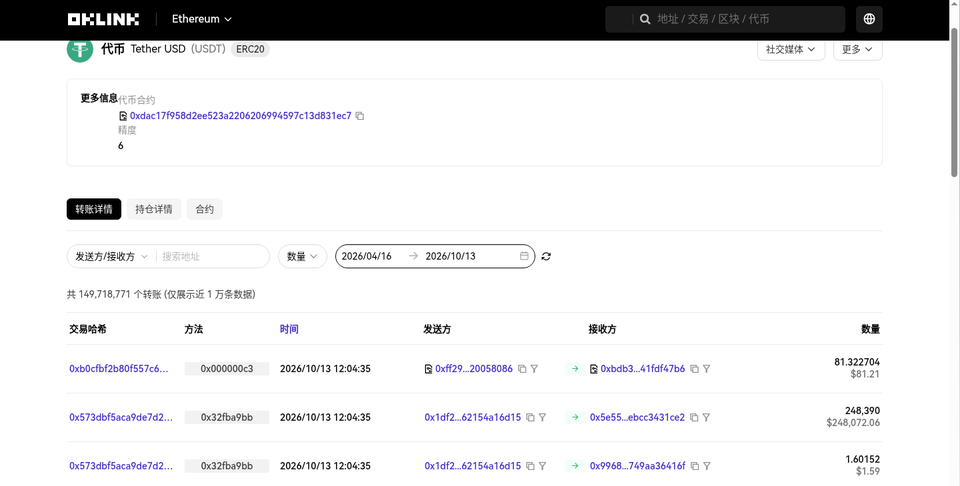Open the 发送方/接收方 selector

[111, 256]
